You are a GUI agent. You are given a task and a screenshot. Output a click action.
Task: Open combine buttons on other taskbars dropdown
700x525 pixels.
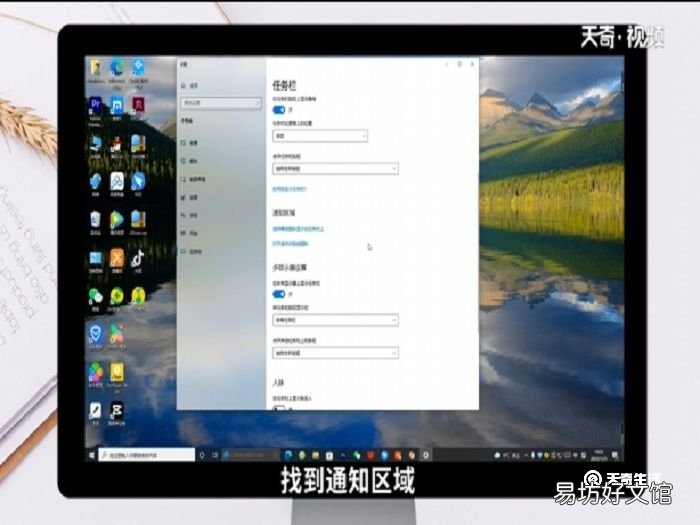pos(335,353)
